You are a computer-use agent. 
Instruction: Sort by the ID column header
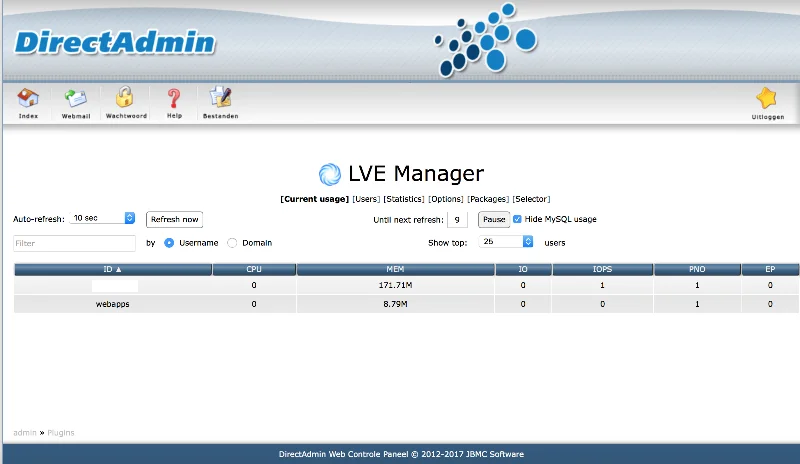[113, 270]
